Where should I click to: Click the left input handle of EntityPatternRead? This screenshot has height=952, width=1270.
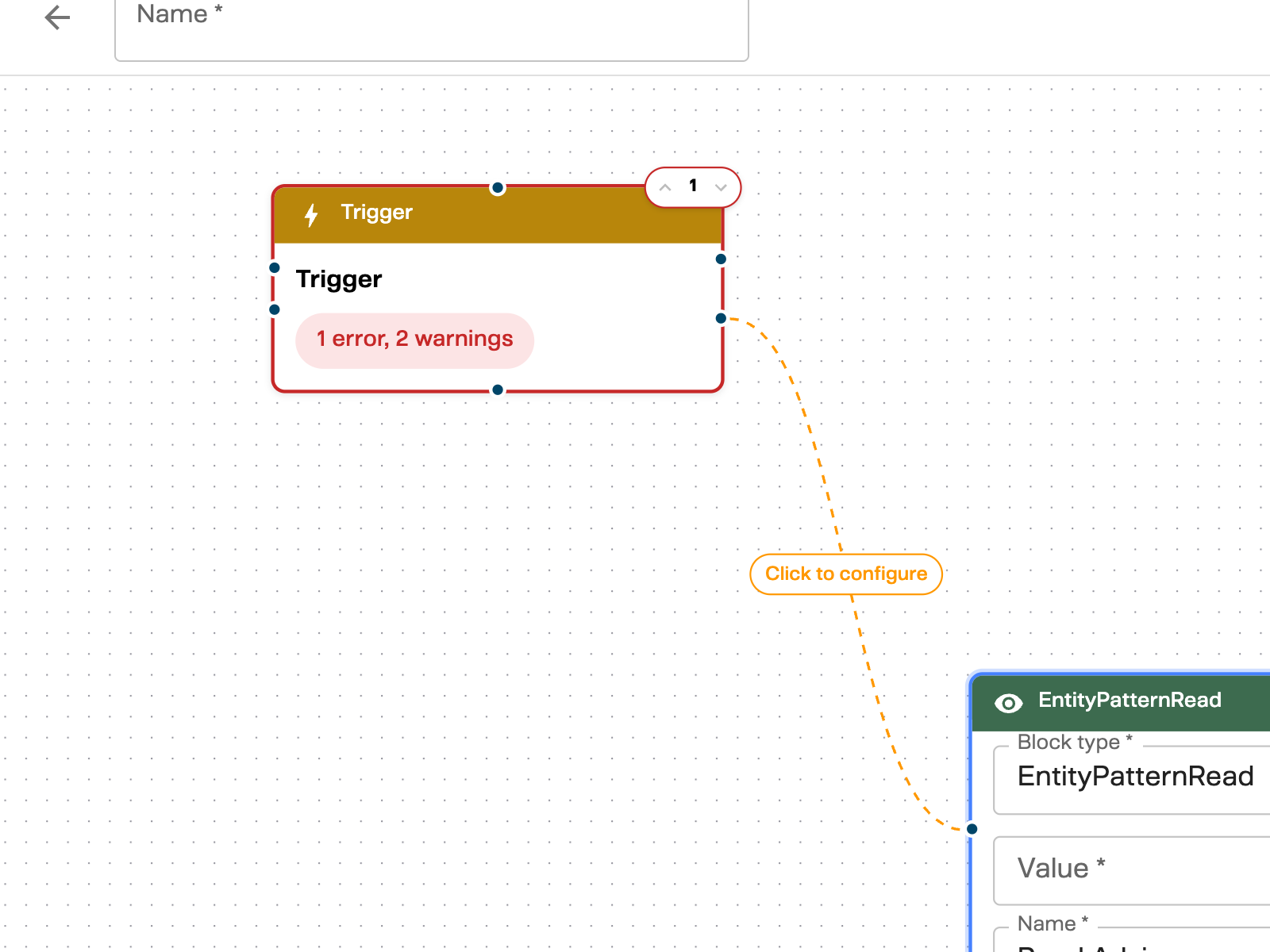pos(972,829)
